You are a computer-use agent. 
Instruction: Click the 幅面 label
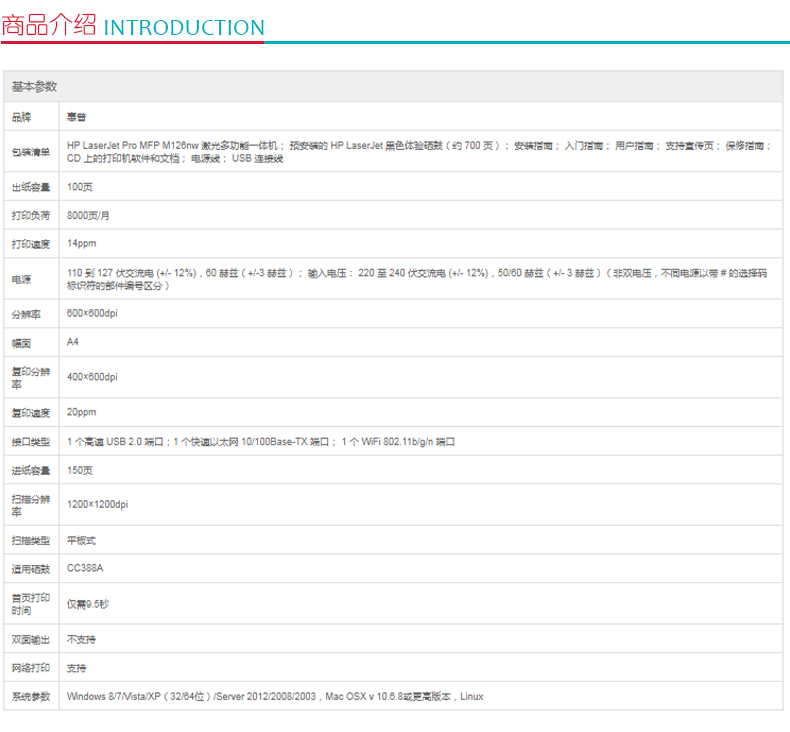[22, 344]
